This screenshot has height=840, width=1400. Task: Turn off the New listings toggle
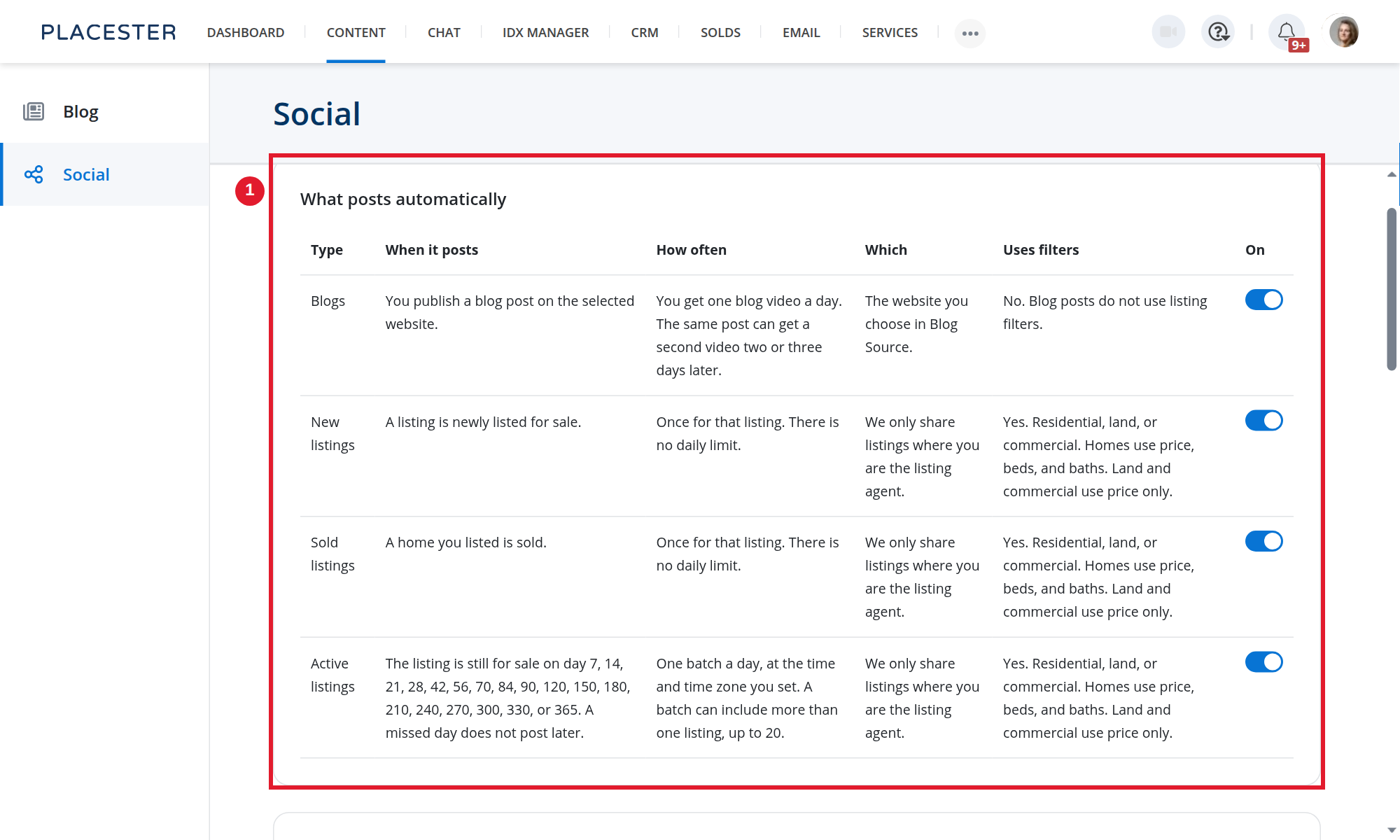pyautogui.click(x=1263, y=421)
